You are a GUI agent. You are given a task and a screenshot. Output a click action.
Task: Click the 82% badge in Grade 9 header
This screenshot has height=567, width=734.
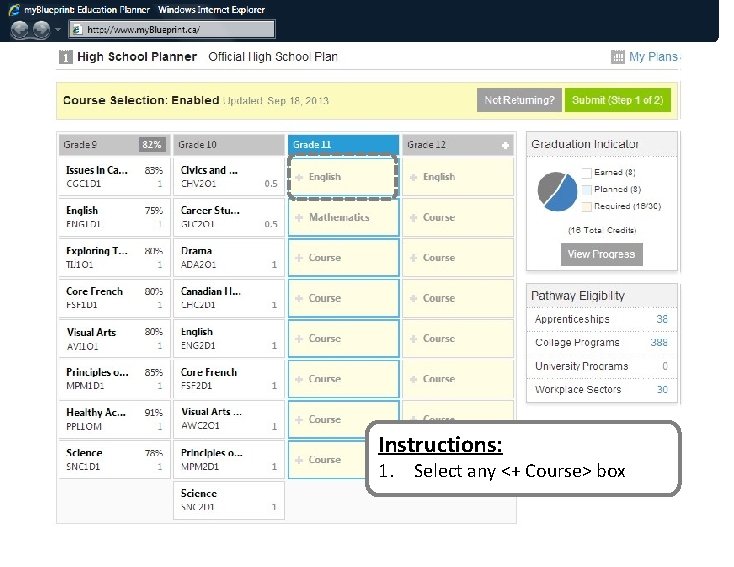(x=152, y=145)
